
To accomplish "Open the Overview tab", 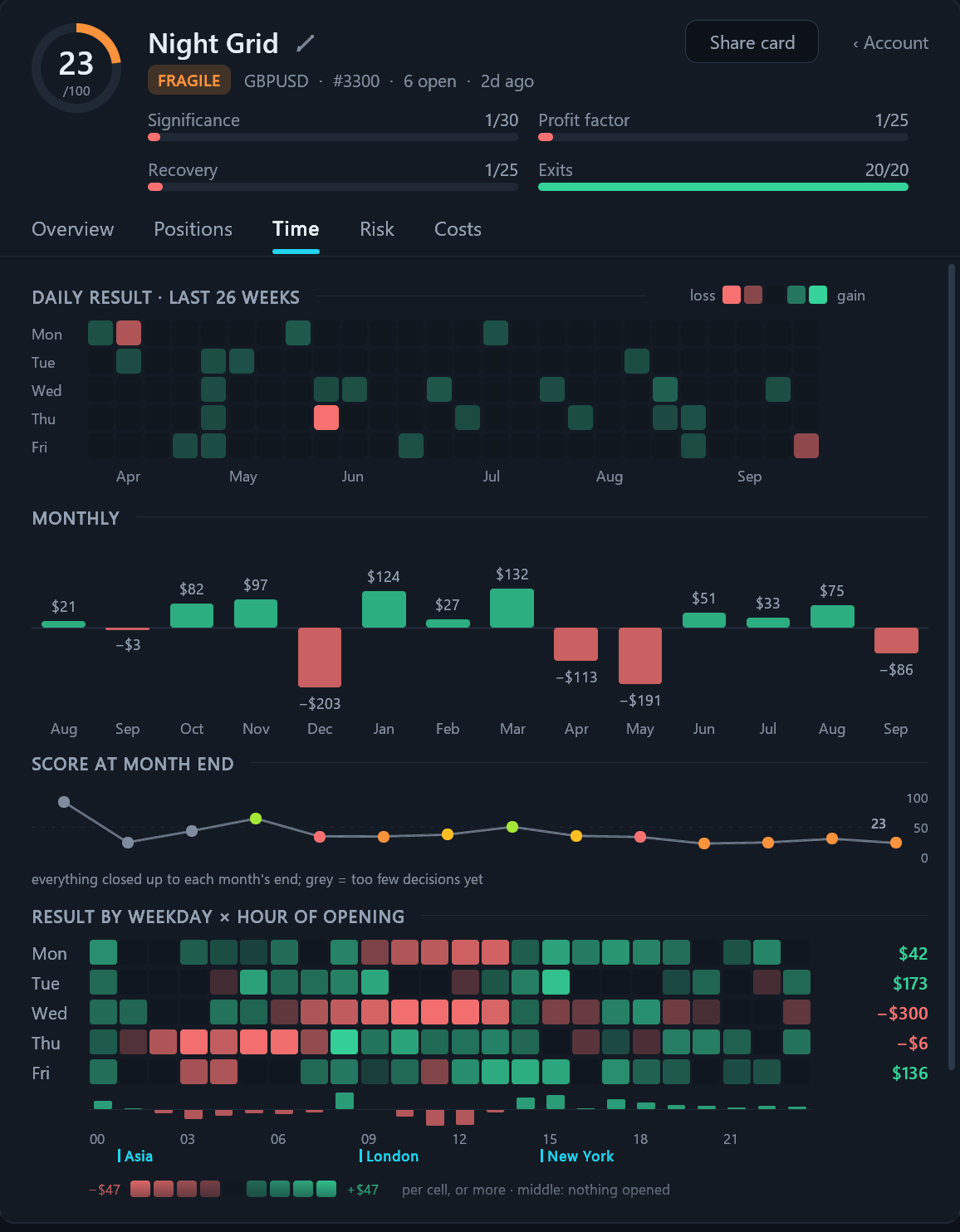I will pyautogui.click(x=73, y=229).
